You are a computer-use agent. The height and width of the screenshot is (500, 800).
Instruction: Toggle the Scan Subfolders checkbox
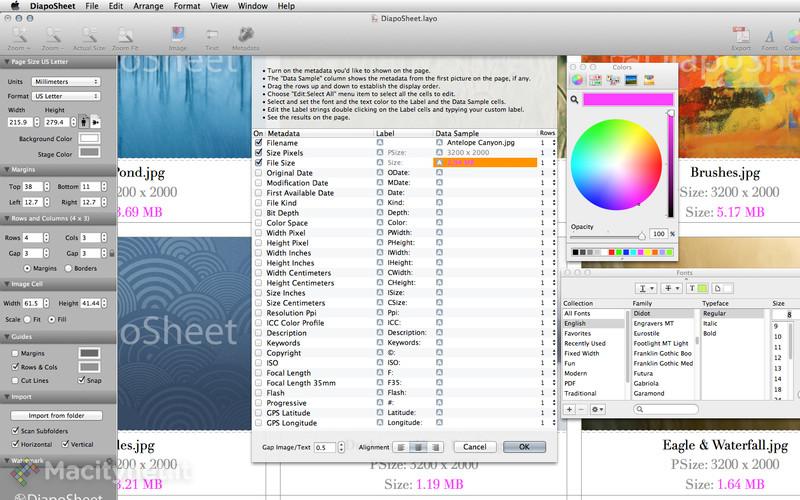point(13,430)
